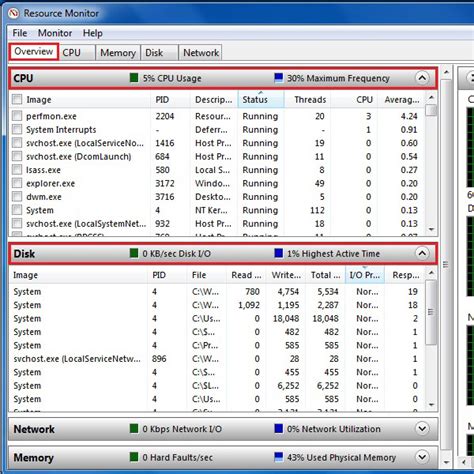
Task: Click the green Hard Faults indicator square
Action: click(x=134, y=457)
